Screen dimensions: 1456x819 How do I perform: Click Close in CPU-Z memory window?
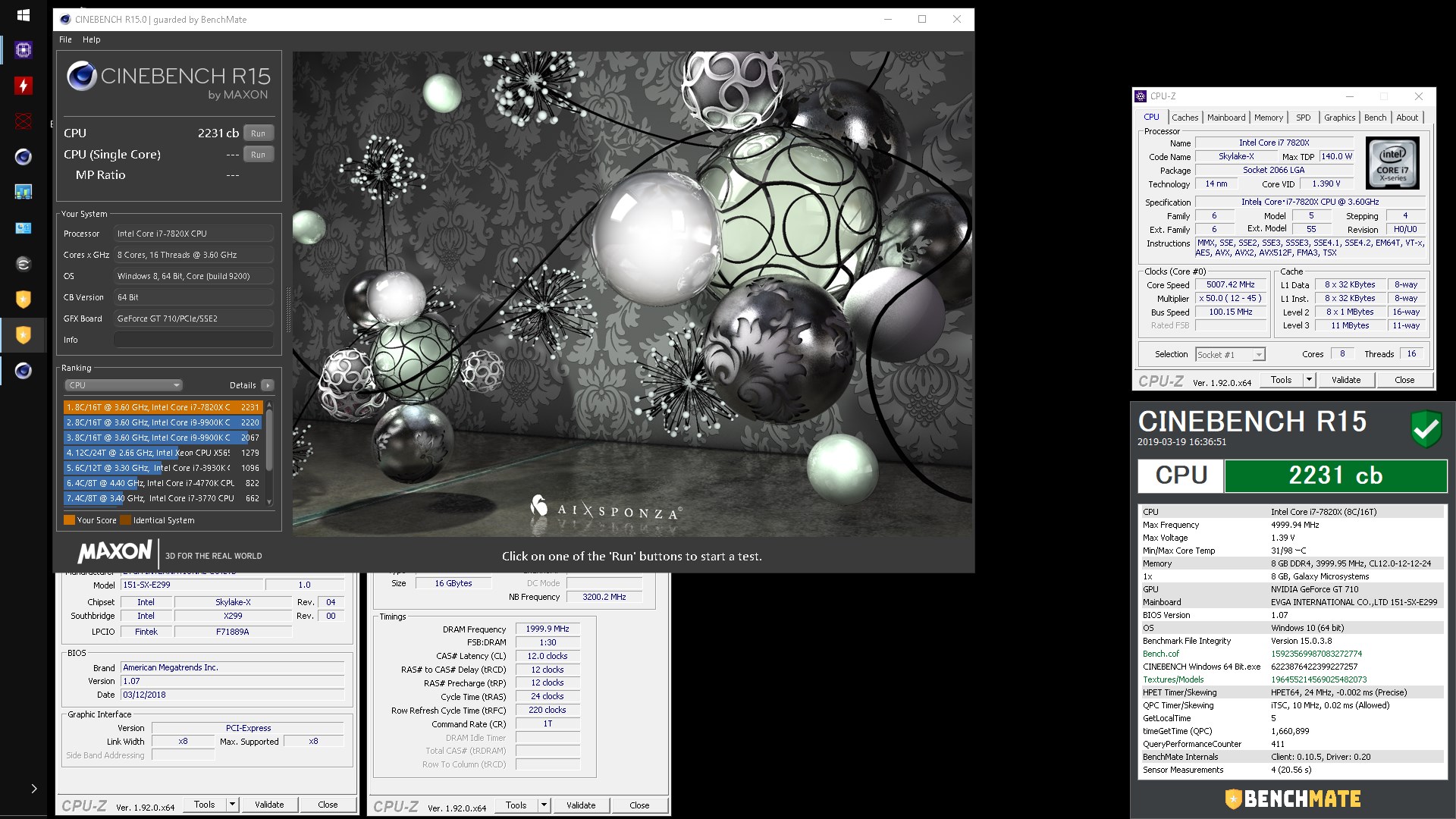(639, 805)
